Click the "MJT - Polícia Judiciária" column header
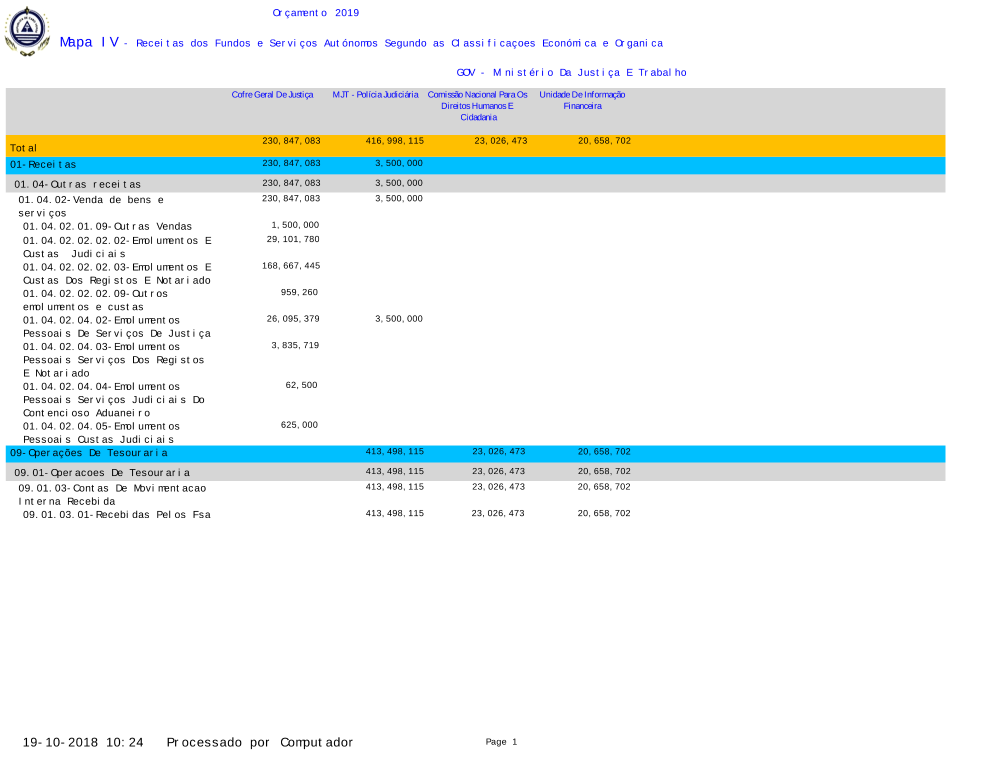Image resolution: width=1000 pixels, height=773 pixels. point(375,95)
